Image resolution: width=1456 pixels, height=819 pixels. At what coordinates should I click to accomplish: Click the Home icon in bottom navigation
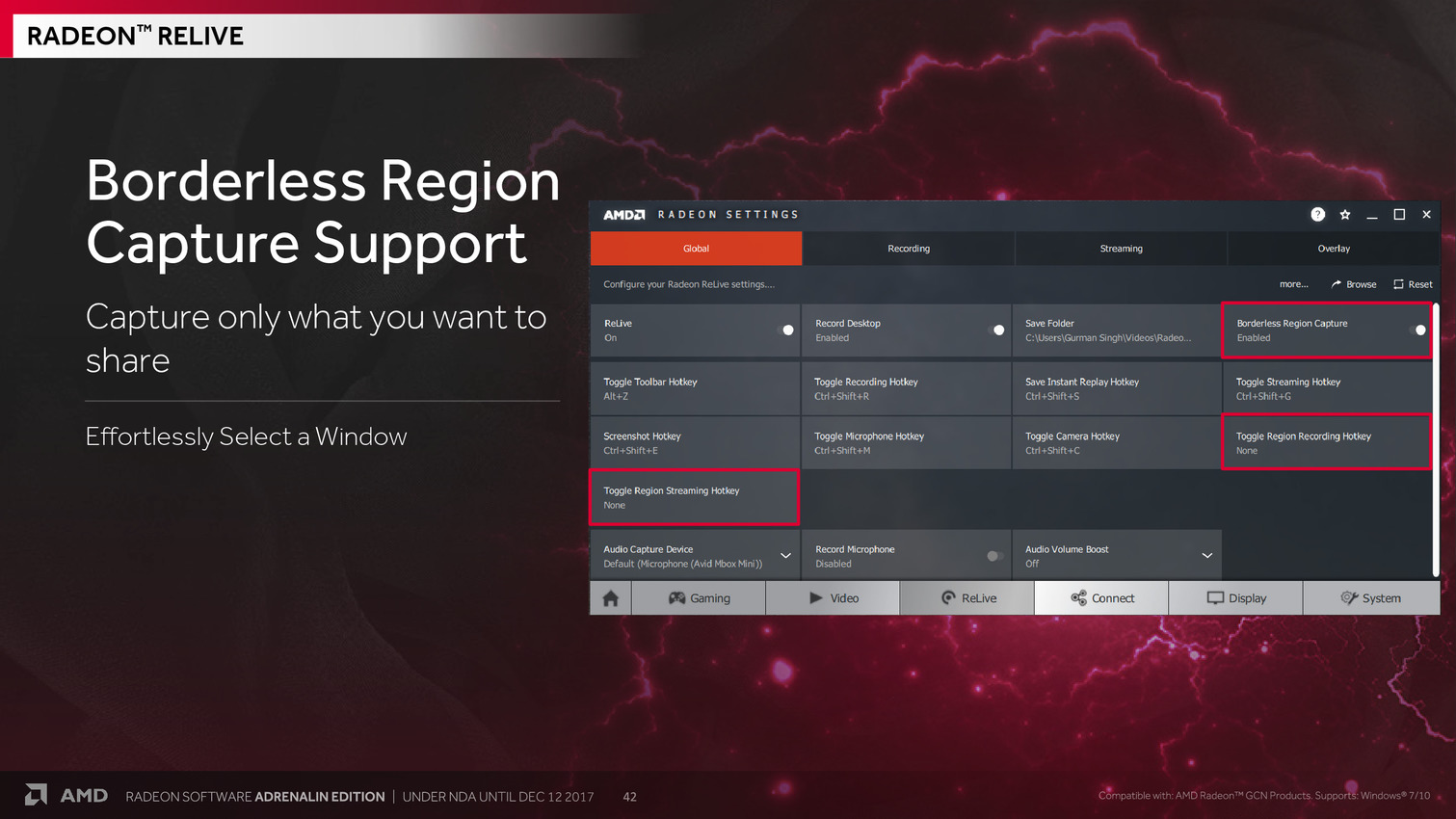(610, 598)
